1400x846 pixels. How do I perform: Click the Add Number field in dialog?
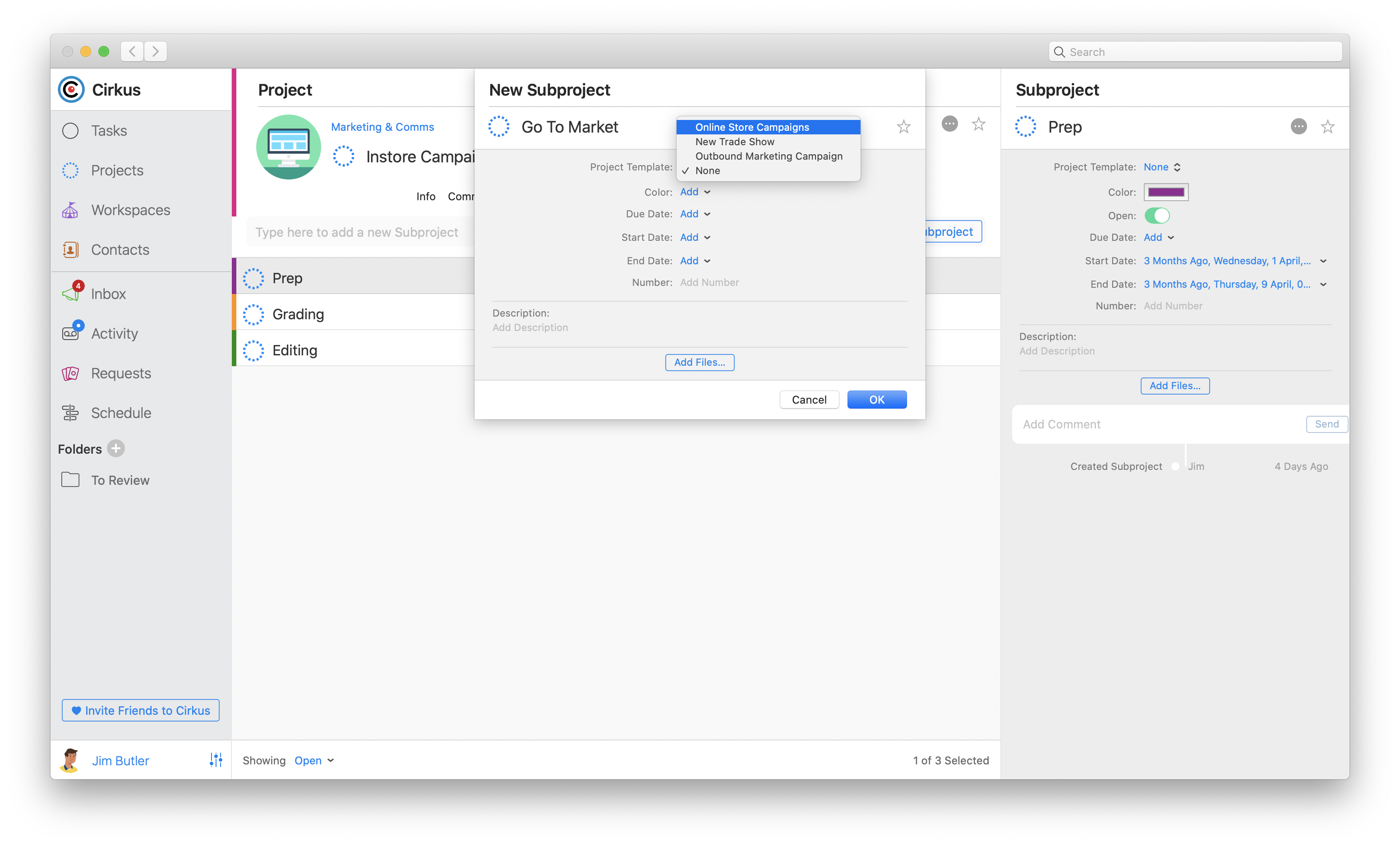[709, 282]
